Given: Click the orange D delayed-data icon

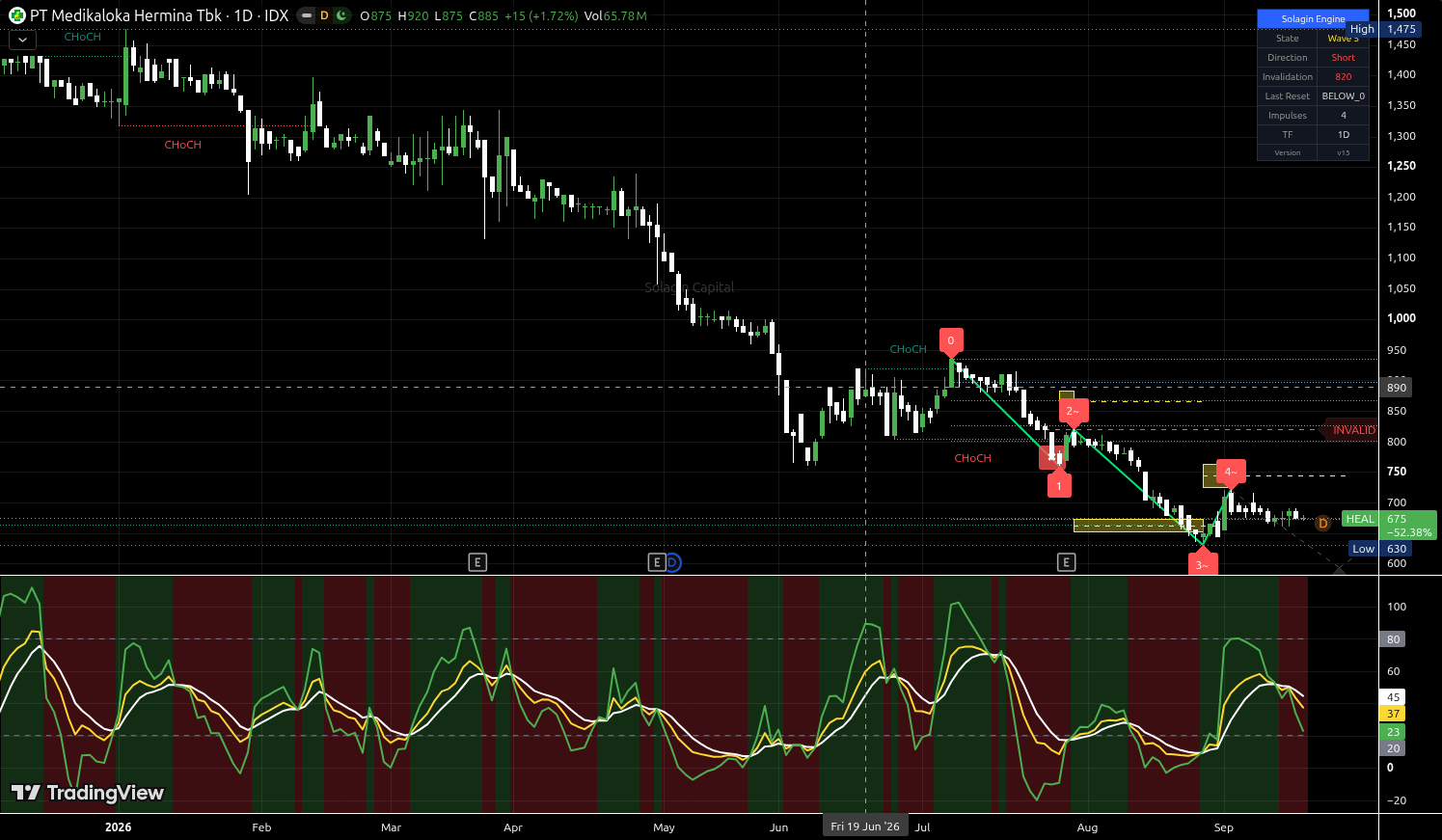Looking at the screenshot, I should click(324, 15).
